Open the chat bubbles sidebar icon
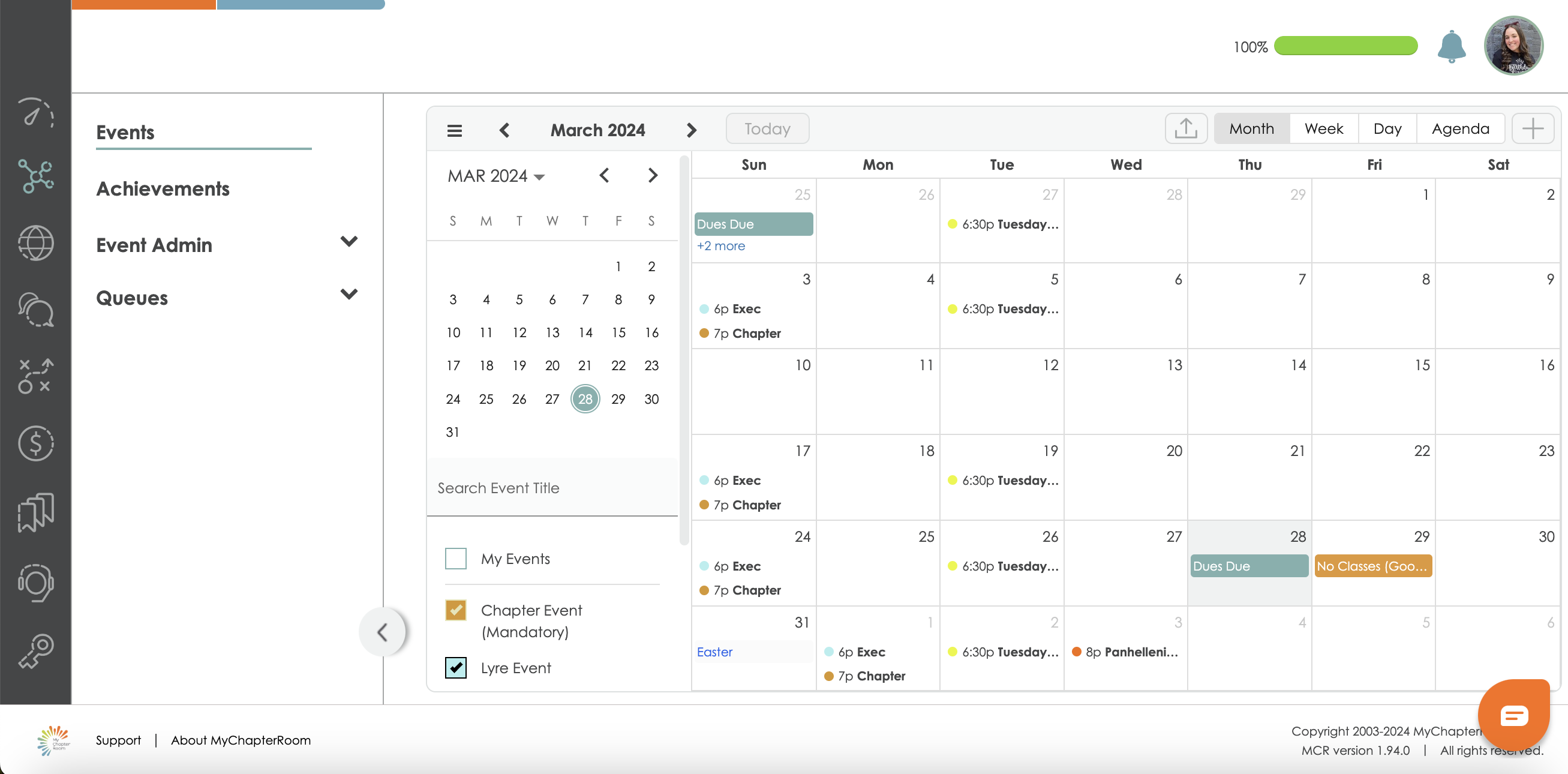Viewport: 1568px width, 774px height. 35,310
